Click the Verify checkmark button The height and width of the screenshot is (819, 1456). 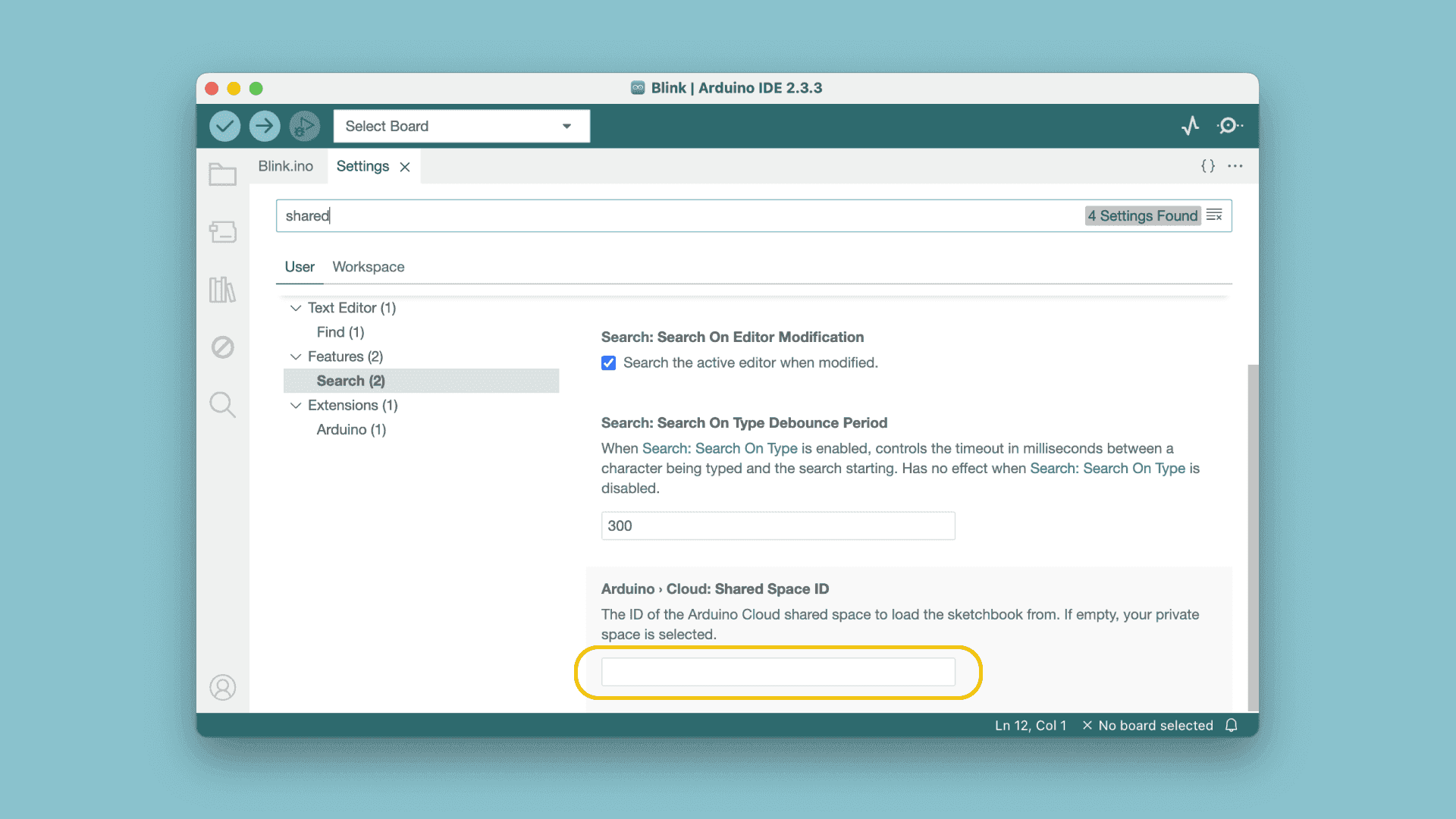point(224,126)
